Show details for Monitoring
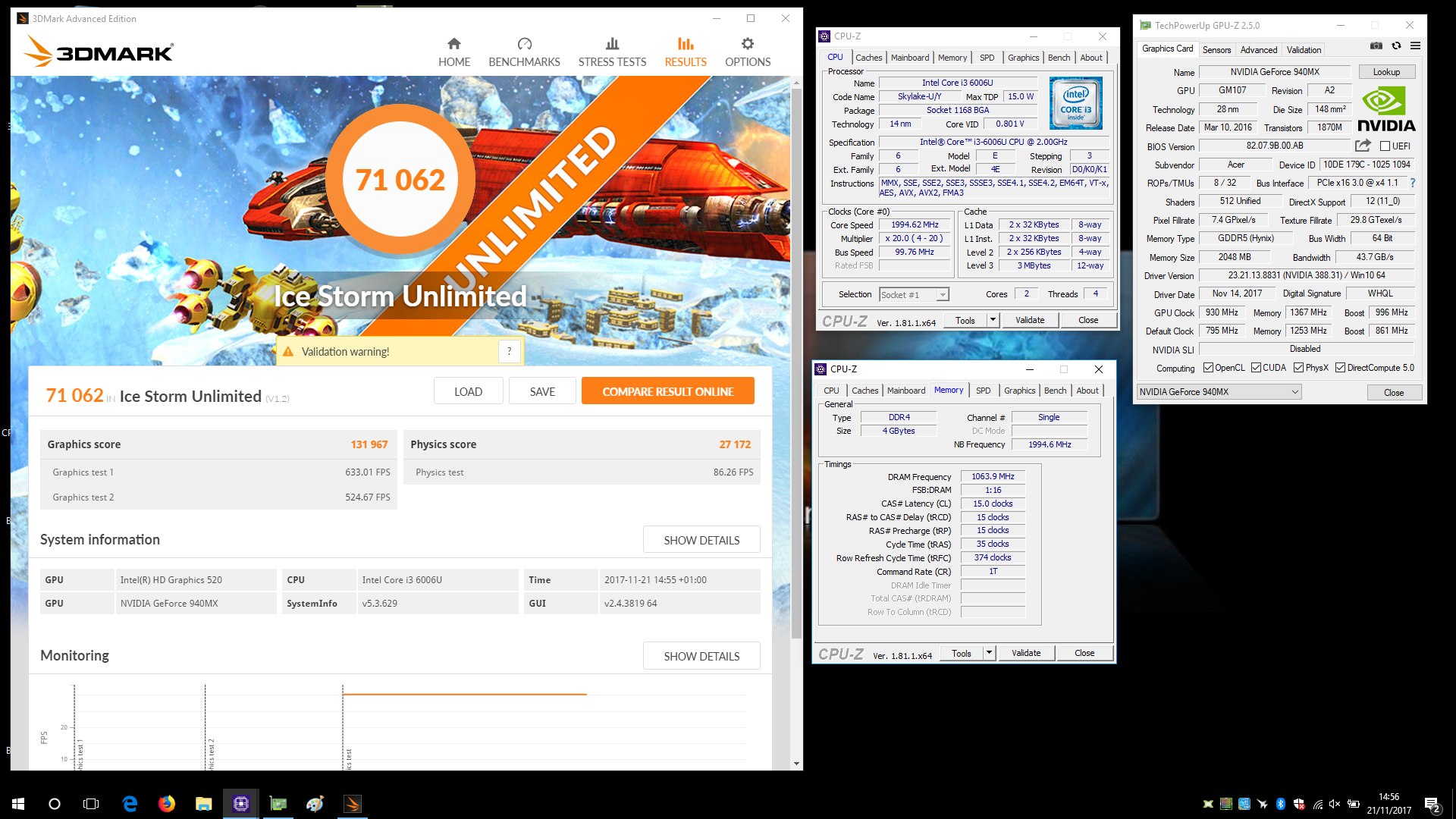Screen dimensions: 1456x819 [x=701, y=656]
